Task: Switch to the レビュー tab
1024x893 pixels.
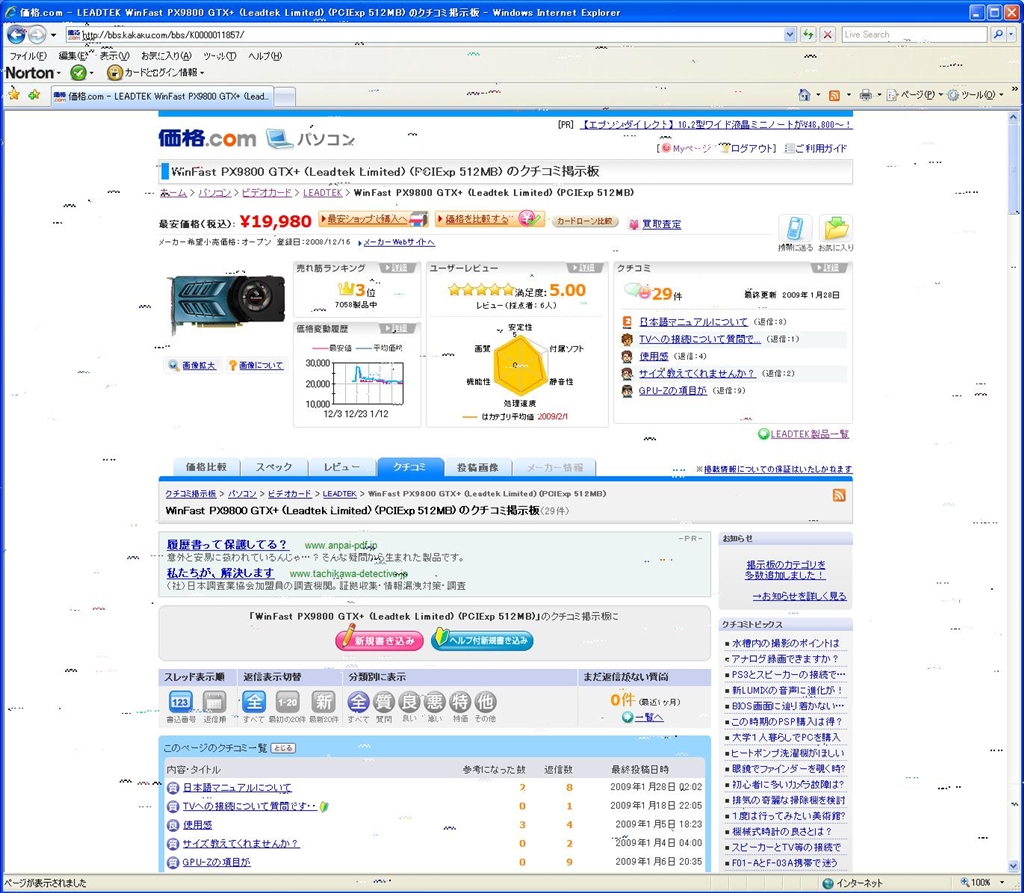Action: click(x=342, y=467)
